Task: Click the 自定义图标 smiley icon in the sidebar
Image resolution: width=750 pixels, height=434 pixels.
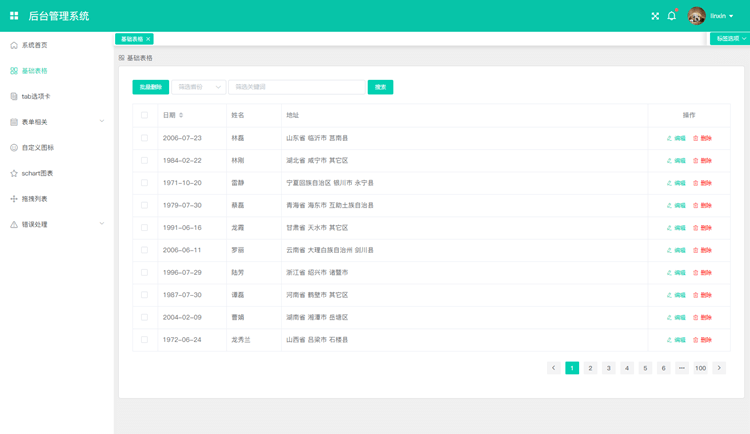Action: click(14, 148)
